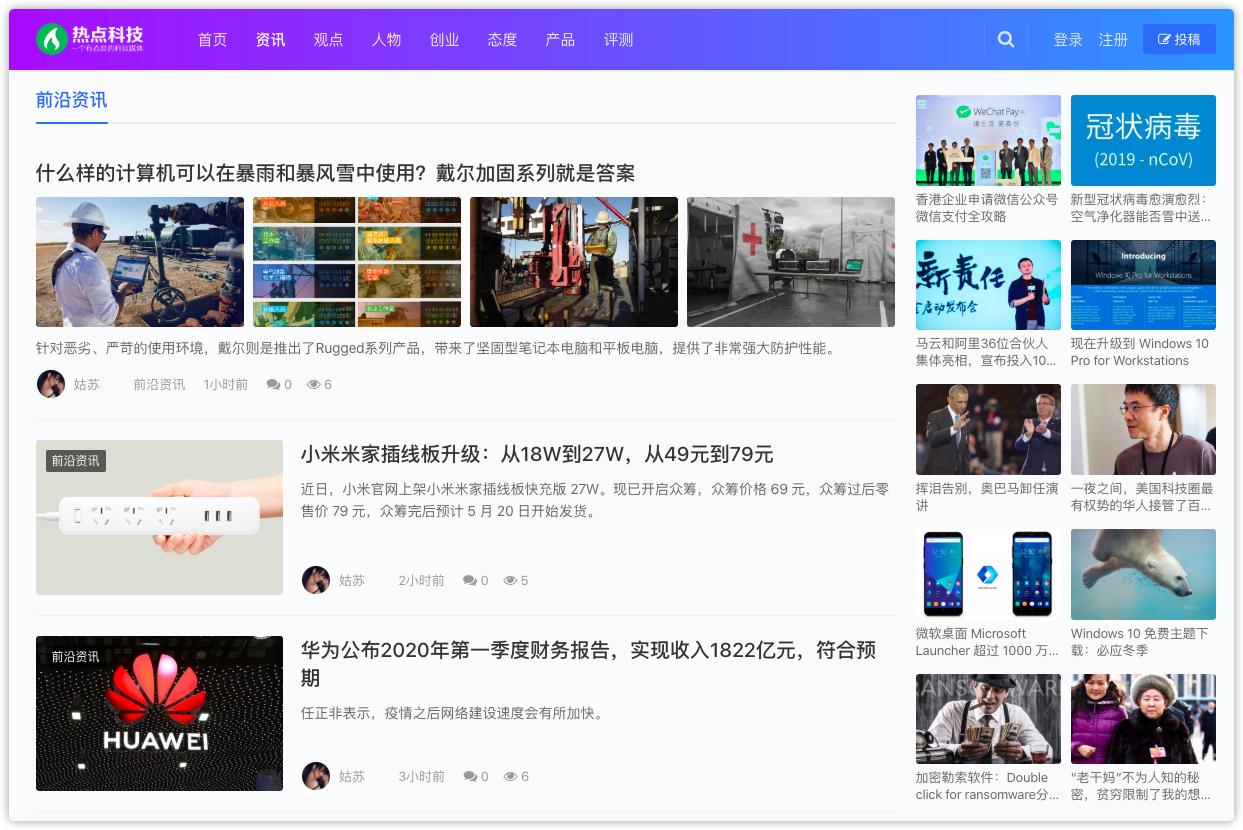This screenshot has height=830, width=1243.
Task: Select the 产品 navigation entry
Action: coord(560,39)
